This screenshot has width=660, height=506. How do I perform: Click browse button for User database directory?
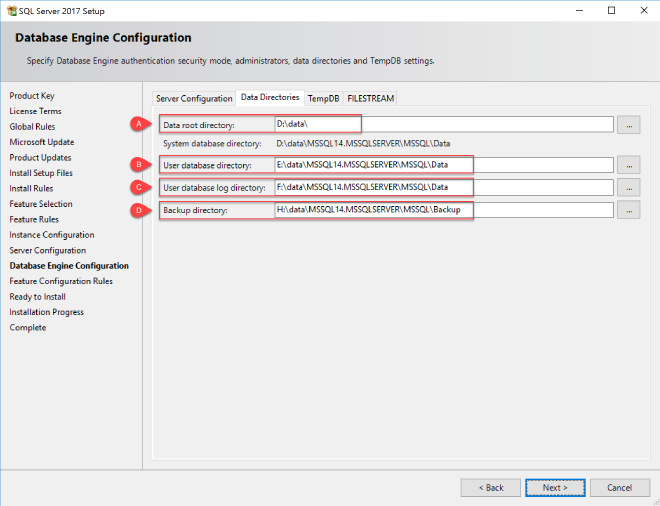(x=628, y=165)
